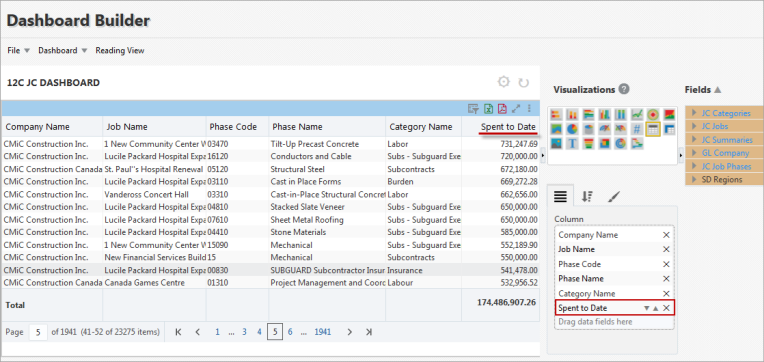Expand the JC Job Phases field group
The width and height of the screenshot is (764, 362).
point(695,166)
